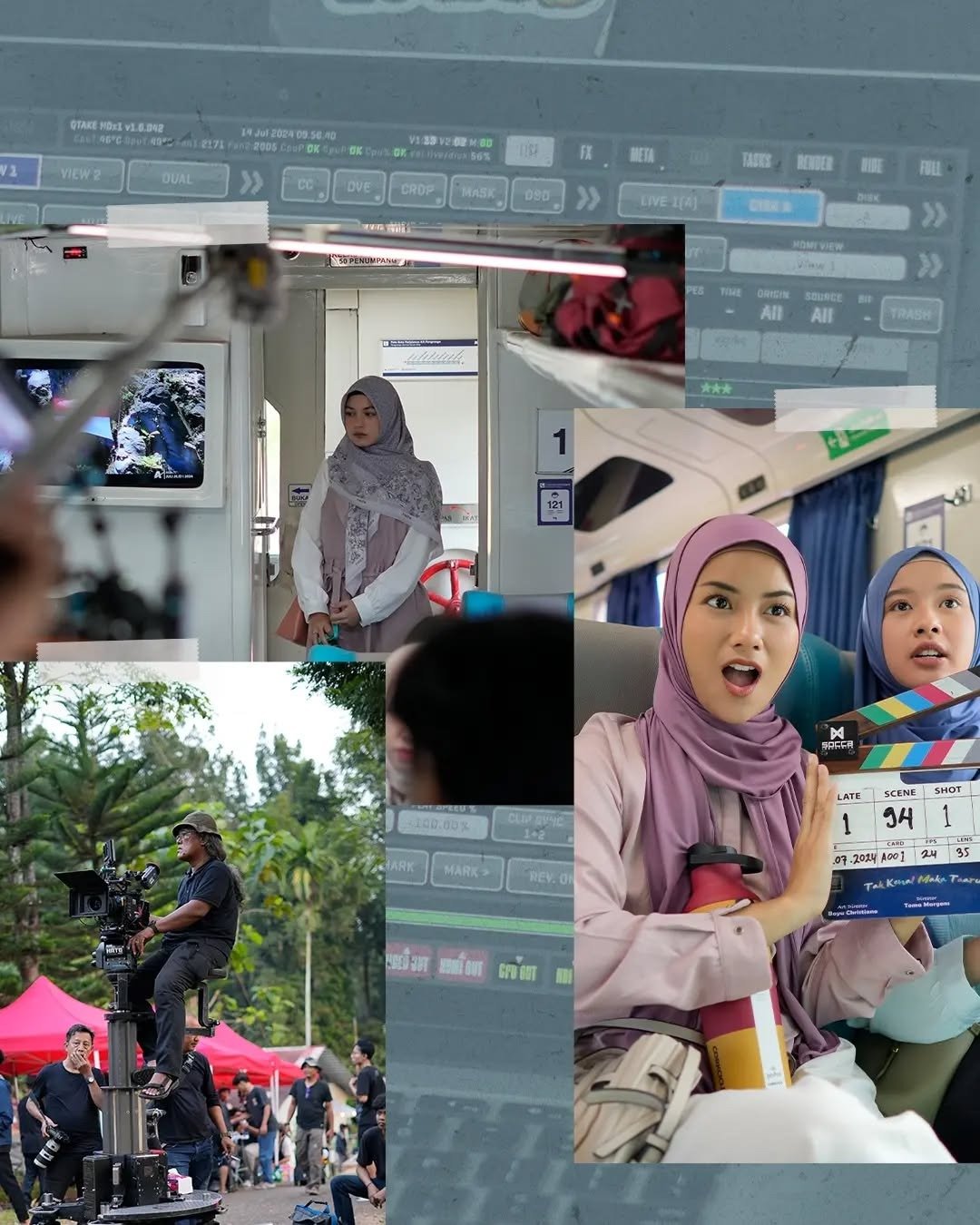This screenshot has height=1225, width=980.
Task: Select the LIVE 1(A) source
Action: [x=669, y=201]
